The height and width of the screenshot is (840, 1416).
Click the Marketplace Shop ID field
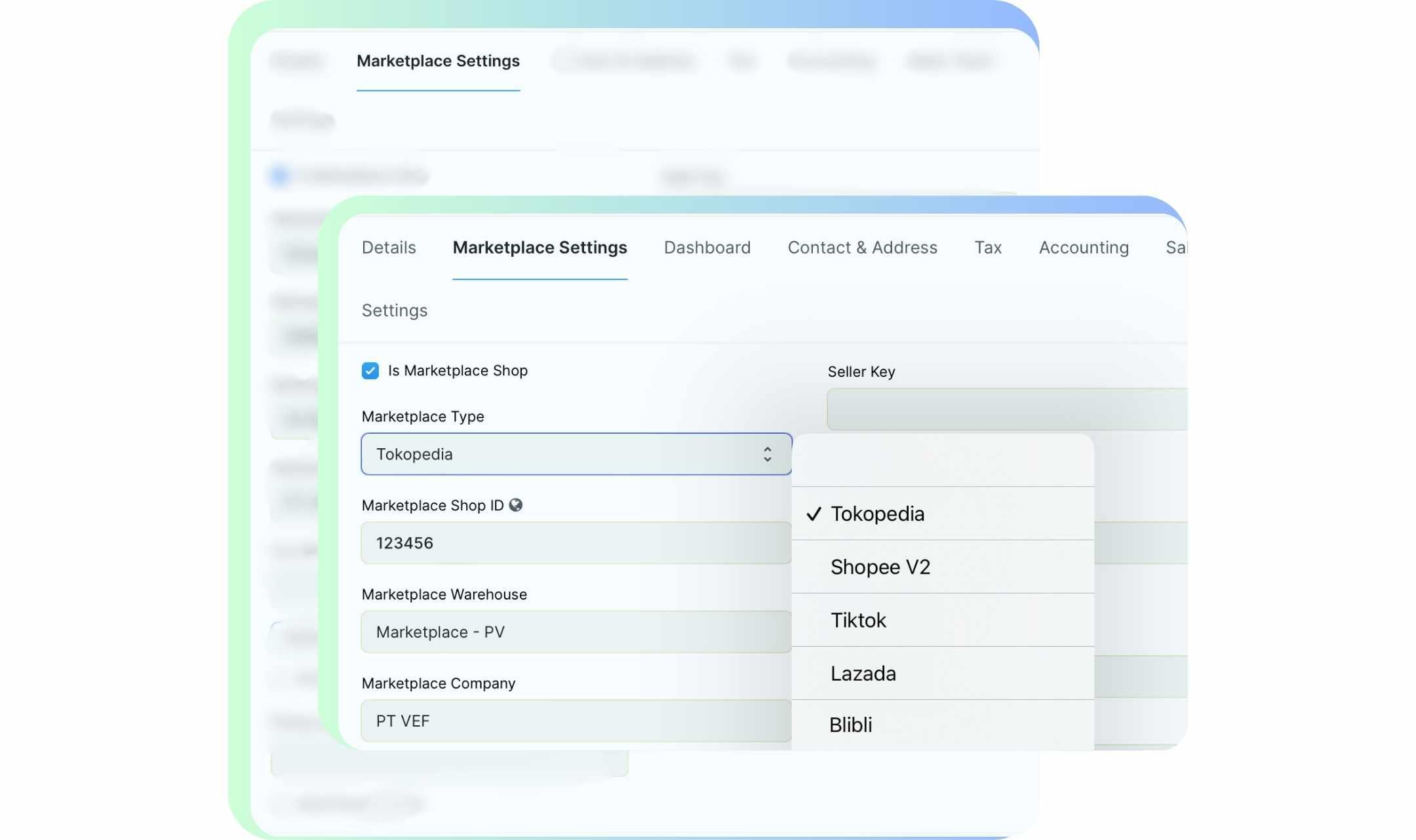pos(576,543)
